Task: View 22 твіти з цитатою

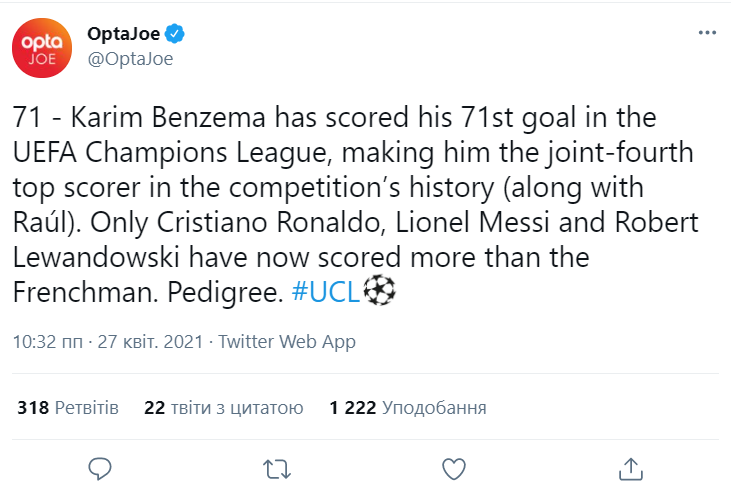Action: (223, 408)
